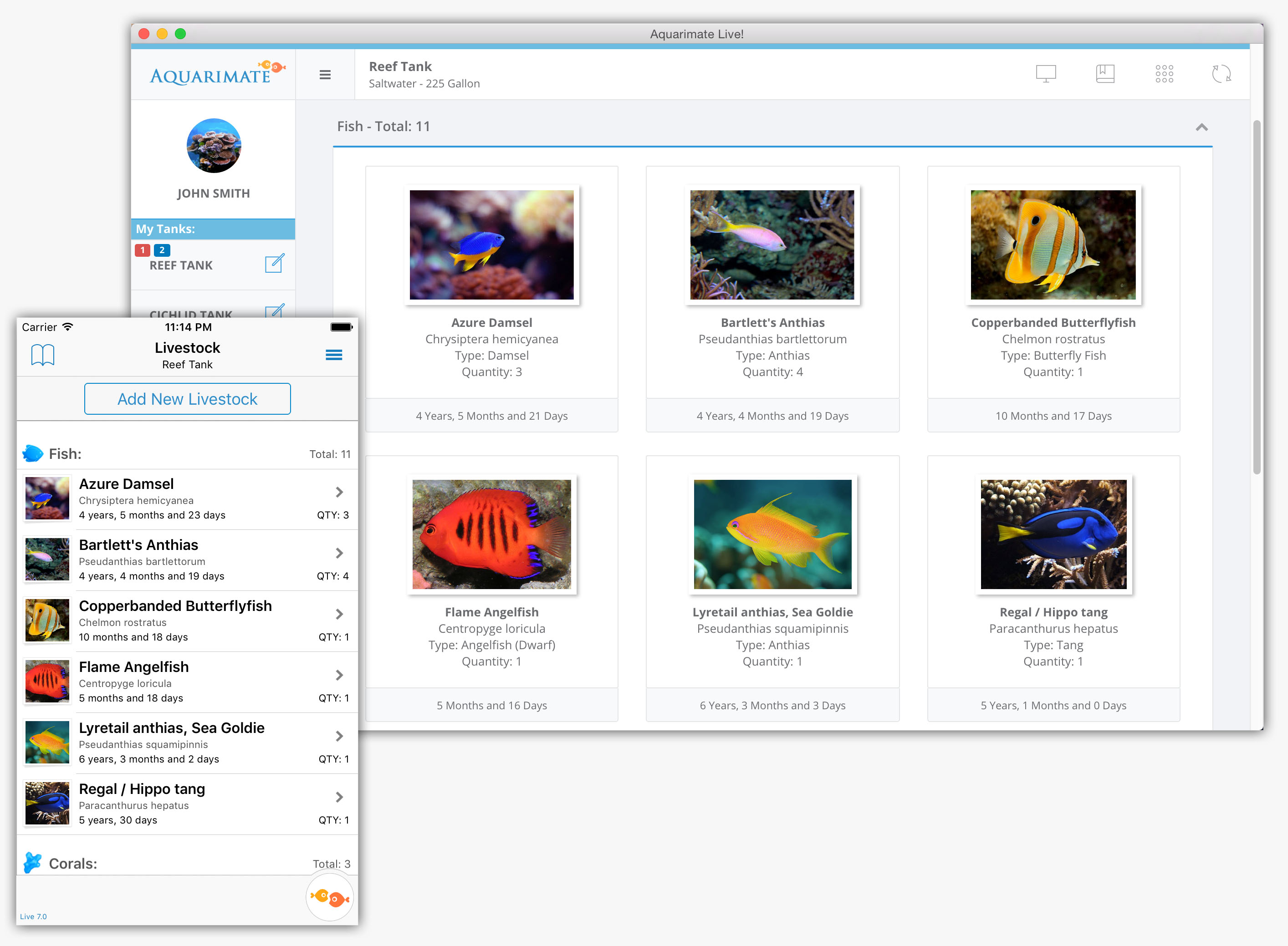1288x946 pixels.
Task: Click 'Type: Angelfish (Dwarf)' on Flame Angelfish card
Action: [491, 645]
